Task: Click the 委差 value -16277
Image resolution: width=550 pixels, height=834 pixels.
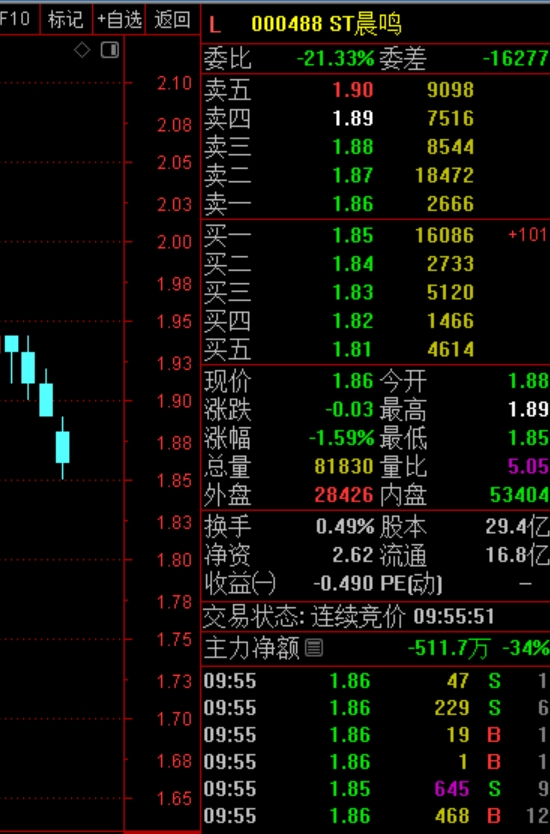Action: pyautogui.click(x=515, y=59)
